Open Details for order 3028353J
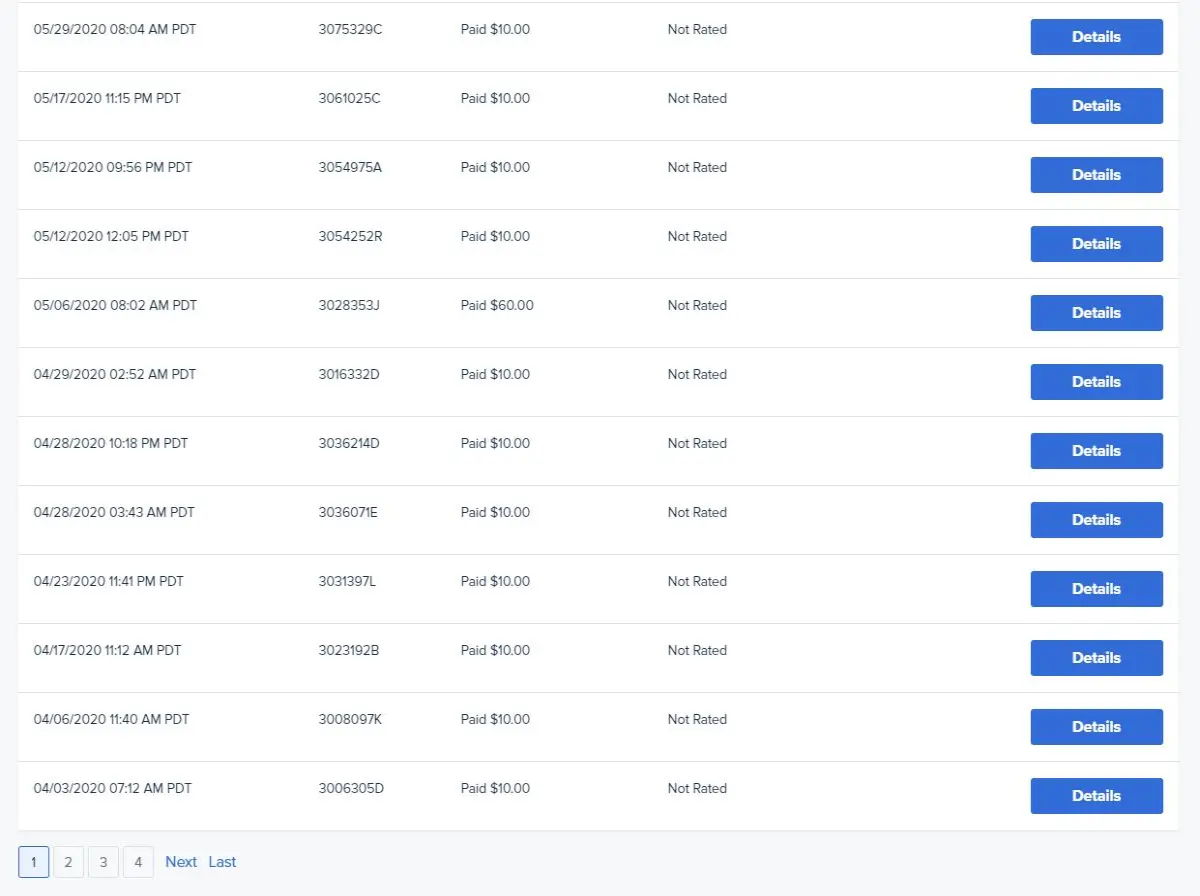Image resolution: width=1200 pixels, height=896 pixels. 1096,313
